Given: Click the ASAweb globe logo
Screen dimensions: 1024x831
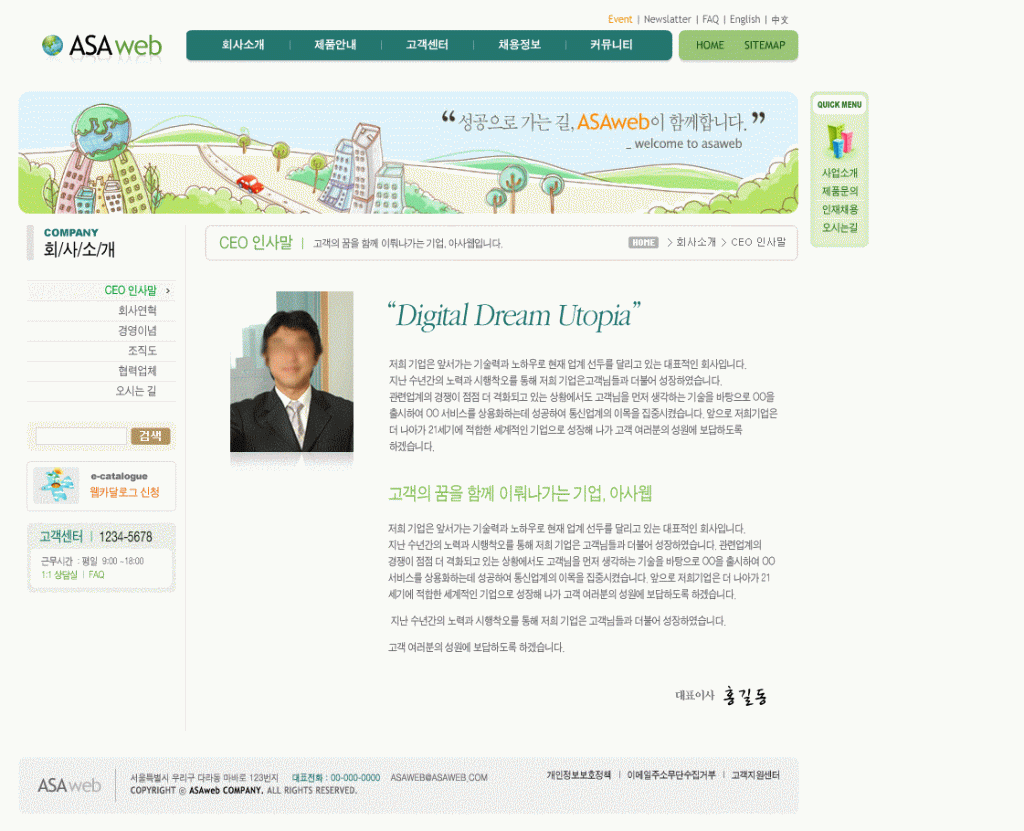Looking at the screenshot, I should (53, 45).
